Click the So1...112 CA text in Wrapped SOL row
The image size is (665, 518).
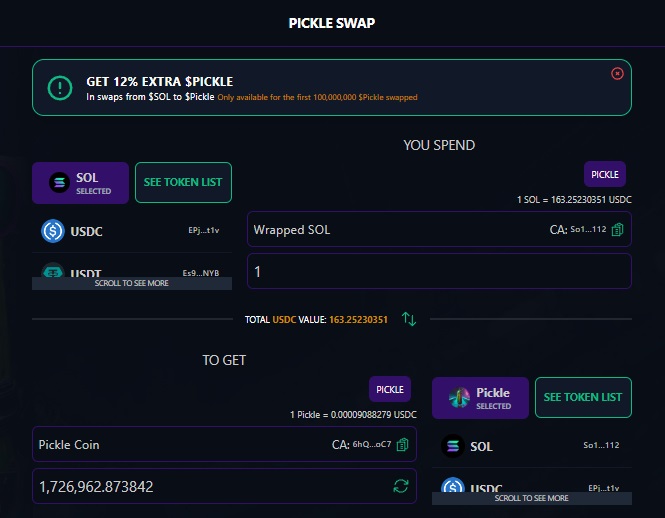tap(588, 230)
